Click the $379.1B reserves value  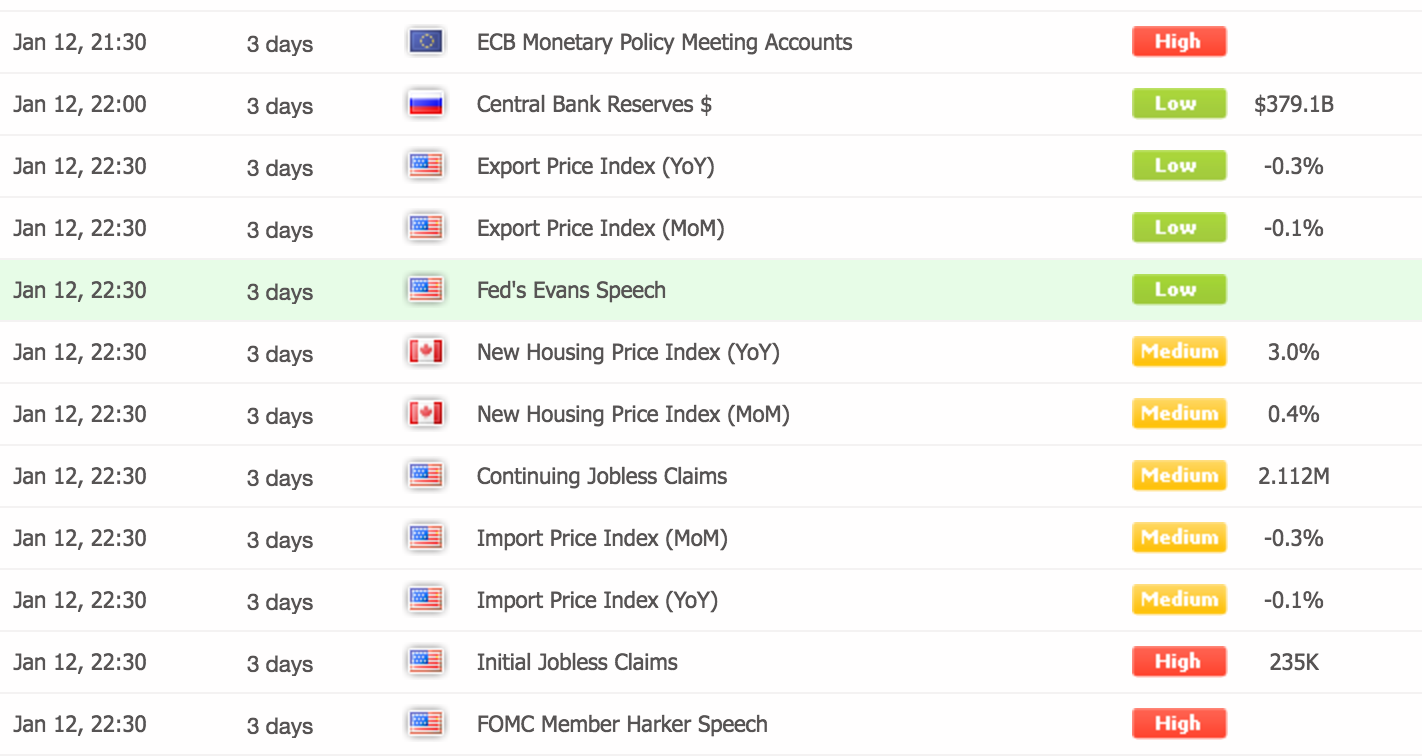pos(1293,104)
